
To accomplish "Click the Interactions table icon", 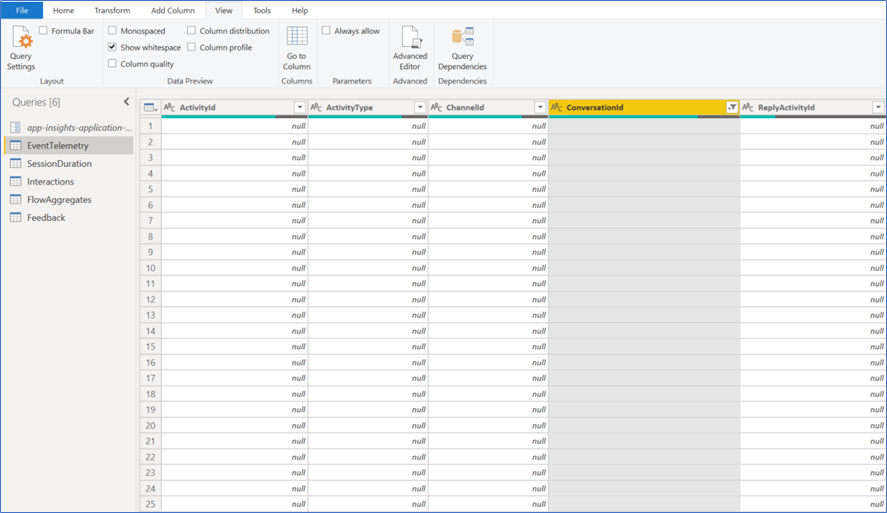I will pos(15,182).
